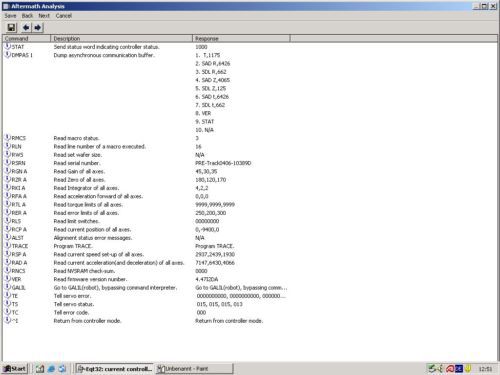The image size is (500, 375).
Task: Open the Cancel menu item
Action: 64,16
